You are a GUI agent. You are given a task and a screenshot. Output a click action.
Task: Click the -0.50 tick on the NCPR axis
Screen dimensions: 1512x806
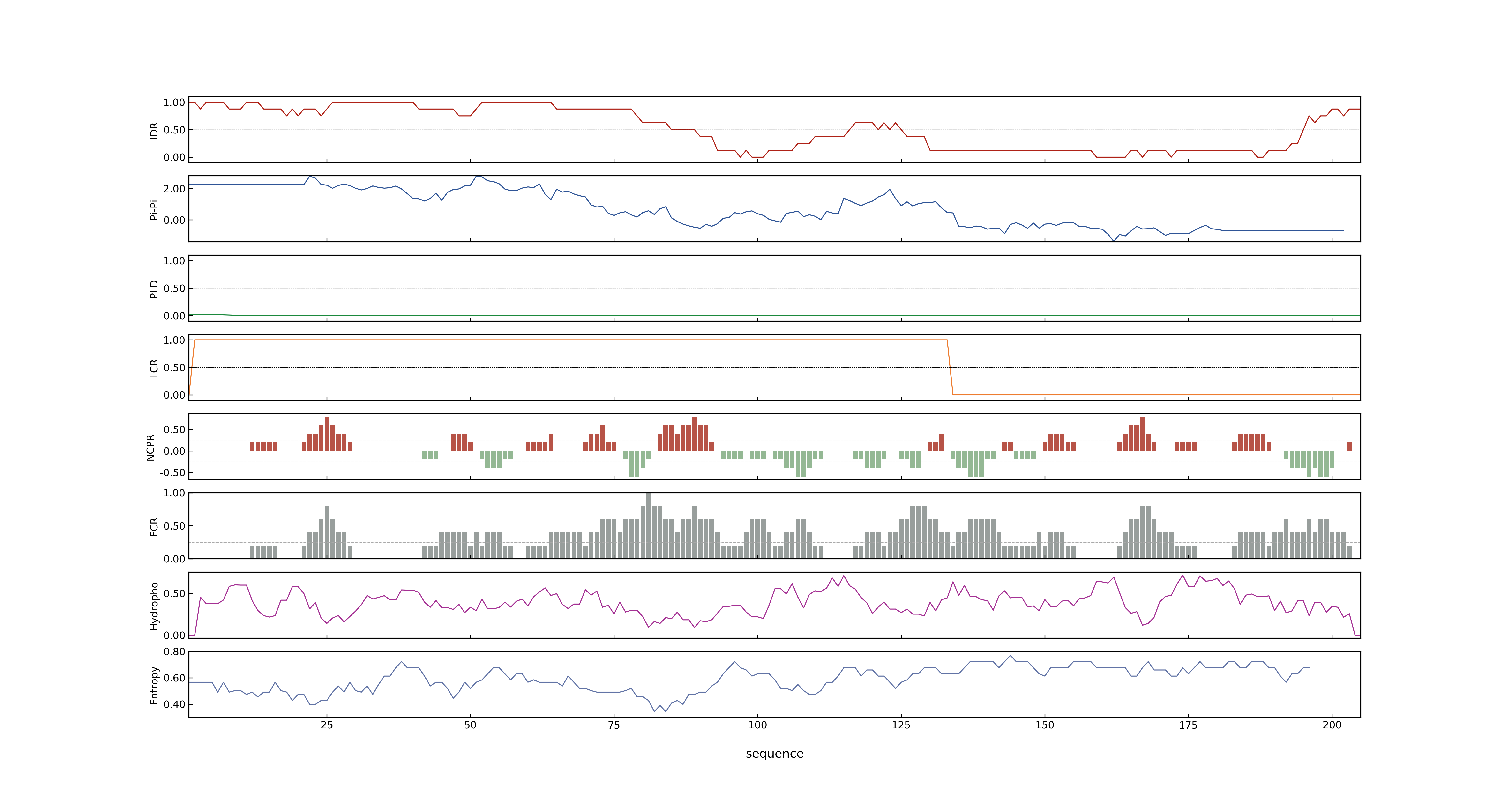point(172,473)
